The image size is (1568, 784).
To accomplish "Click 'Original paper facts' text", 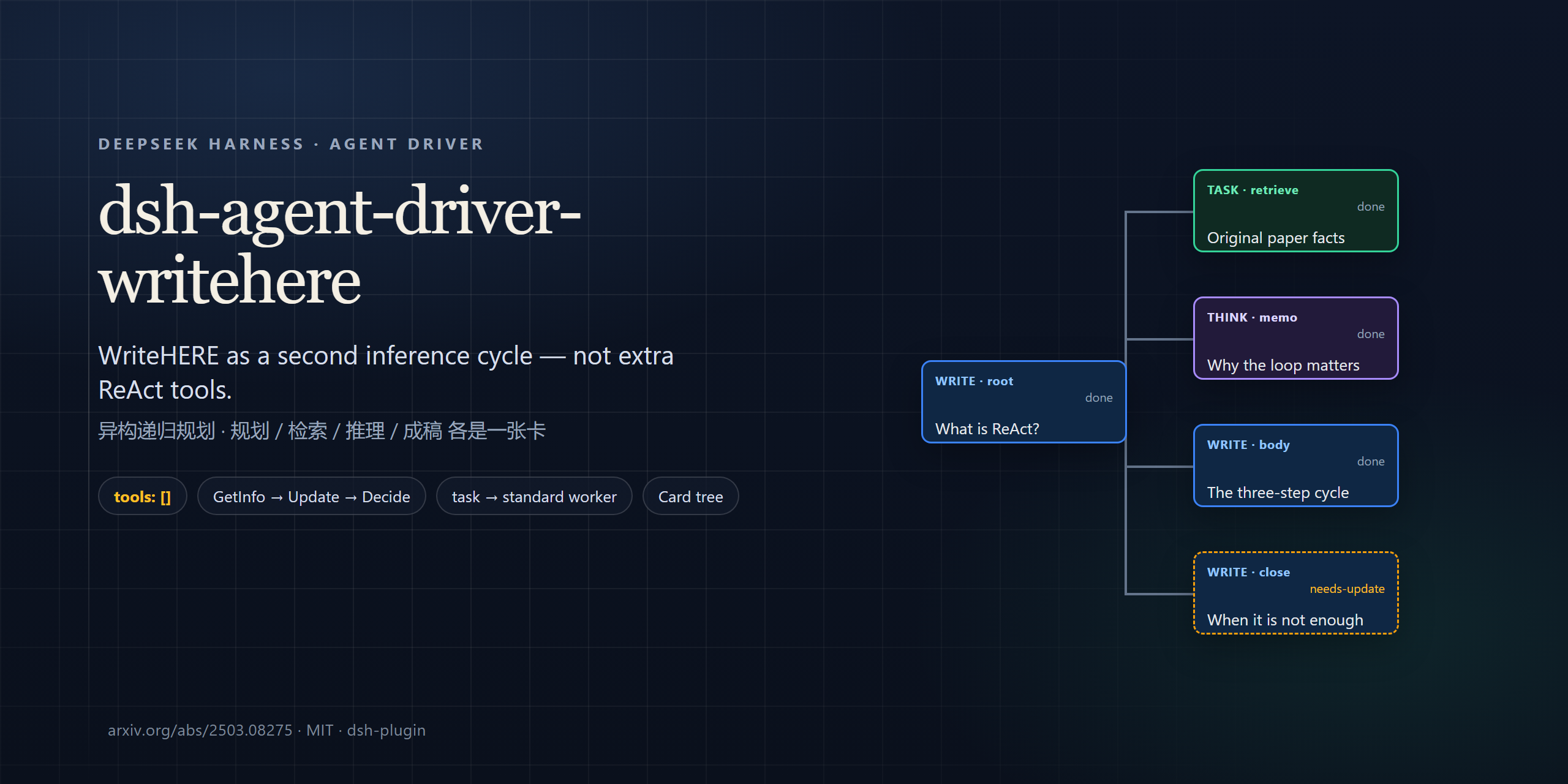I will (x=1276, y=238).
